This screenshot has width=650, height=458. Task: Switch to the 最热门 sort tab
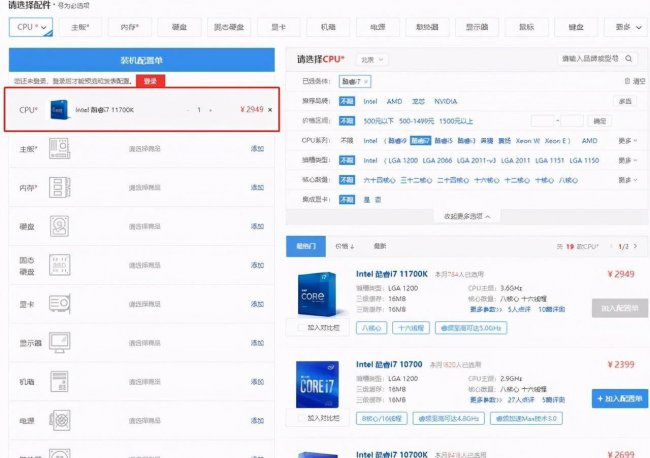[306, 246]
